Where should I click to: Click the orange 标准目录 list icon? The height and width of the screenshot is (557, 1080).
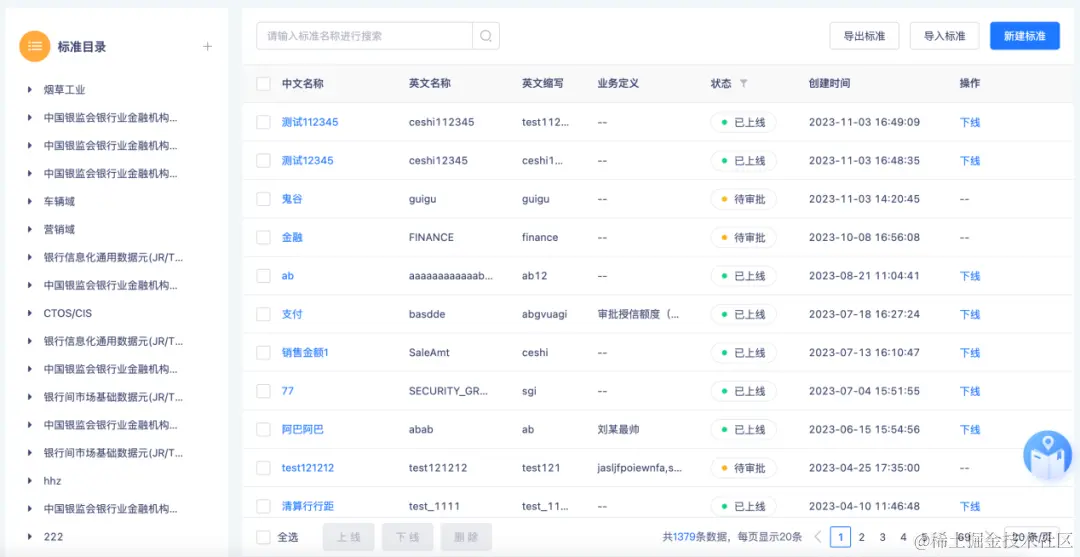pos(35,46)
